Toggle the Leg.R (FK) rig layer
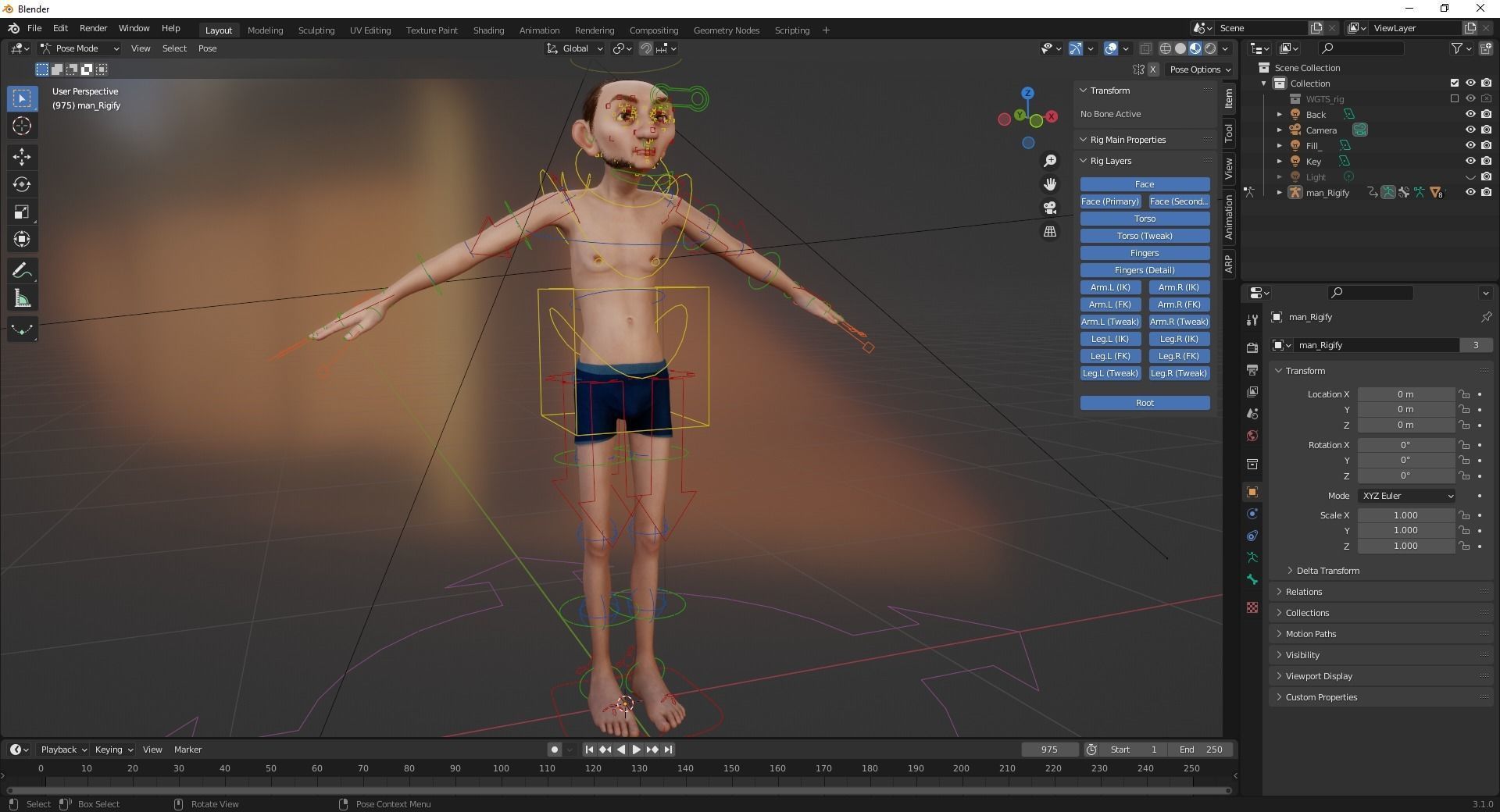The height and width of the screenshot is (812, 1500). (1179, 356)
